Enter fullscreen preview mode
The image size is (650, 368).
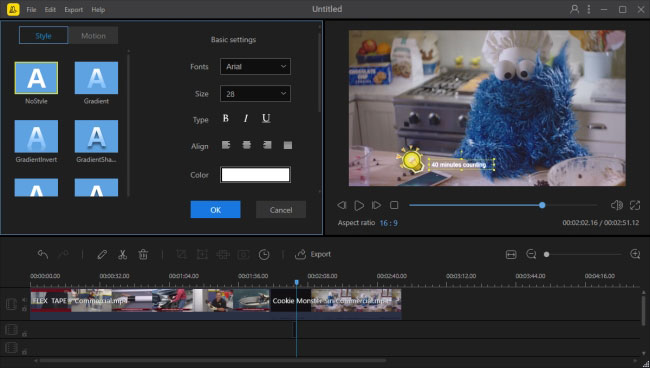click(635, 205)
